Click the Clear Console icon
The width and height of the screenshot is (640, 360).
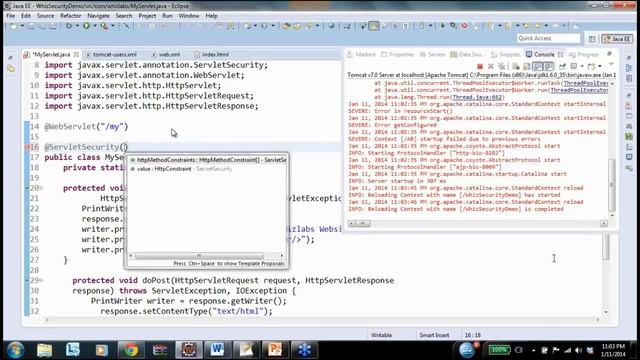pyautogui.click(x=516, y=66)
